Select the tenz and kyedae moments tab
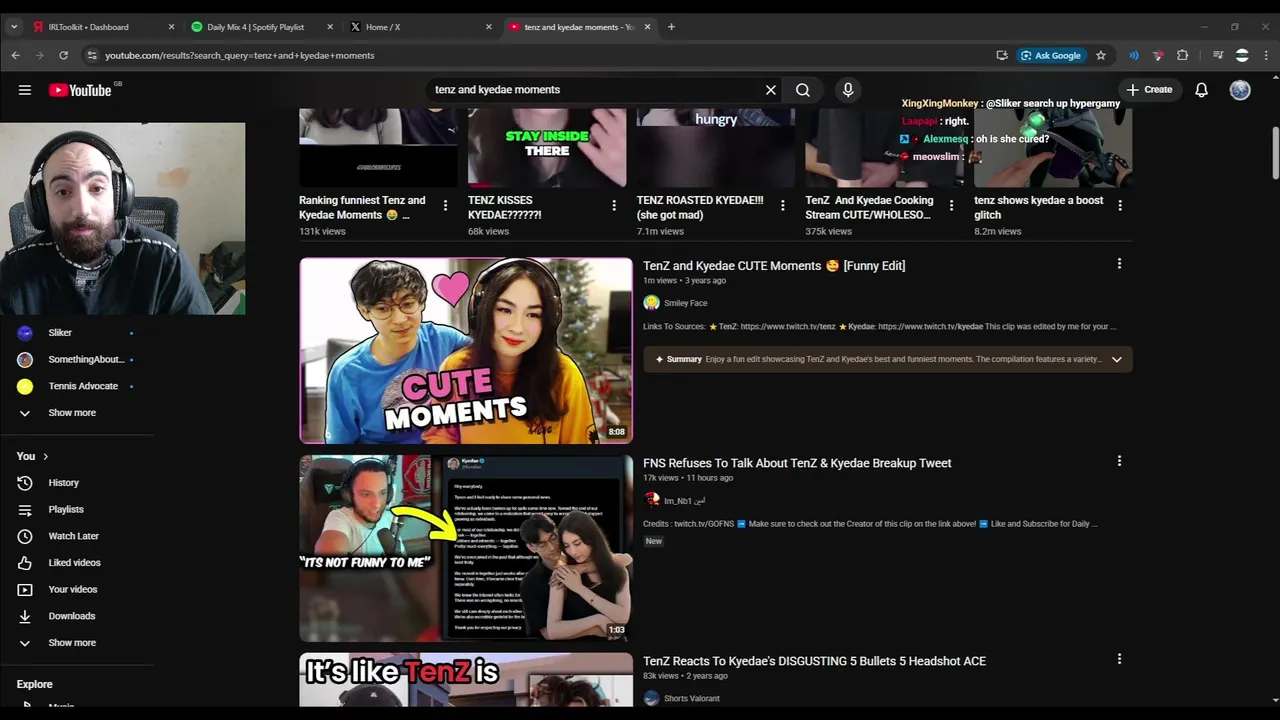 coord(579,27)
